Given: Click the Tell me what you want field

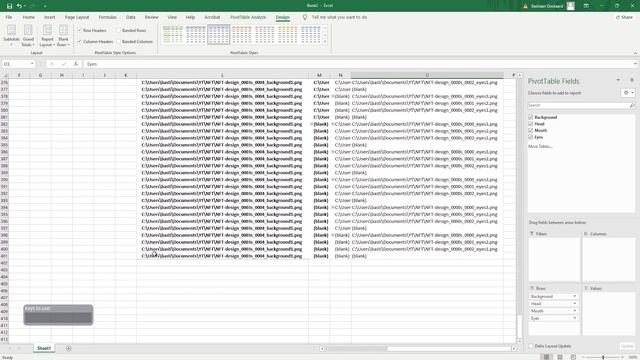Looking at the screenshot, I should 339,17.
